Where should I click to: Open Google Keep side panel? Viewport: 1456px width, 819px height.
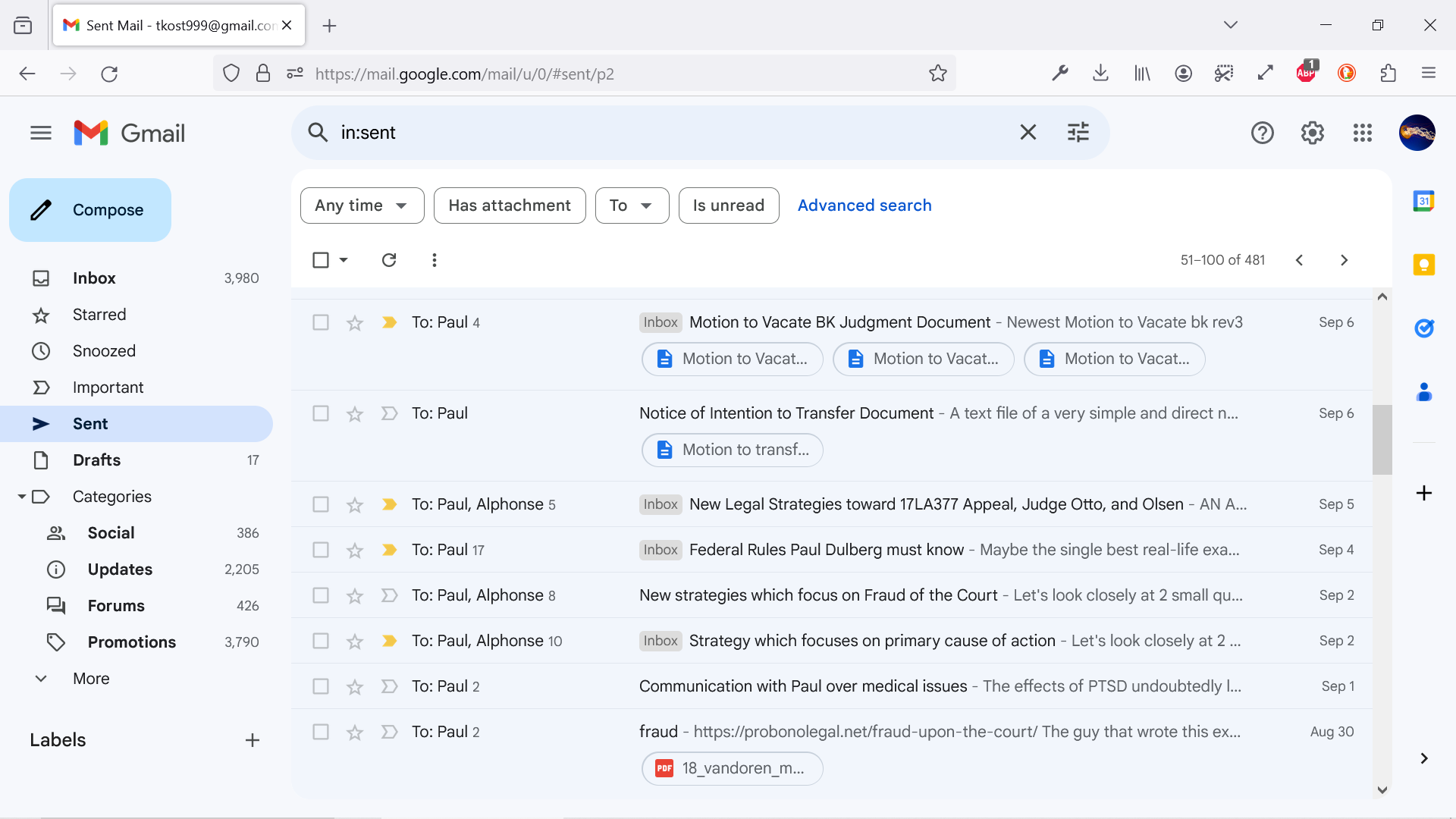coord(1423,265)
